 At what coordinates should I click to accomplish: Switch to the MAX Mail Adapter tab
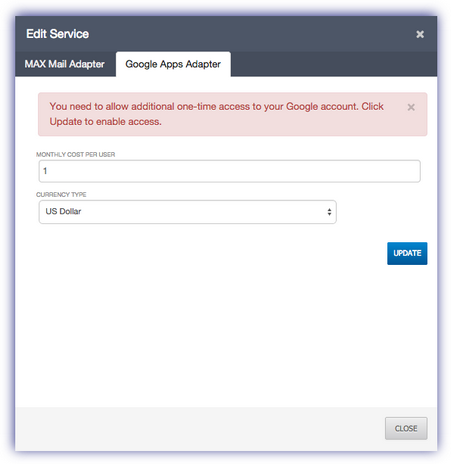point(65,64)
